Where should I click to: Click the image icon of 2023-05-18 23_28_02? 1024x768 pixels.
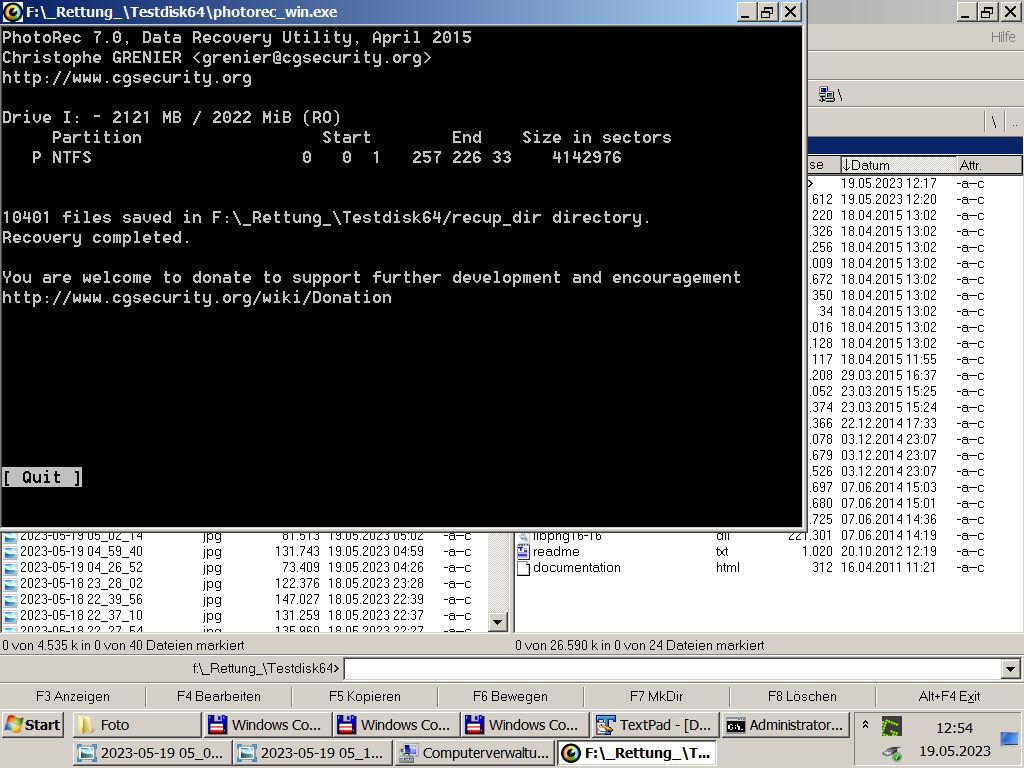(x=10, y=584)
